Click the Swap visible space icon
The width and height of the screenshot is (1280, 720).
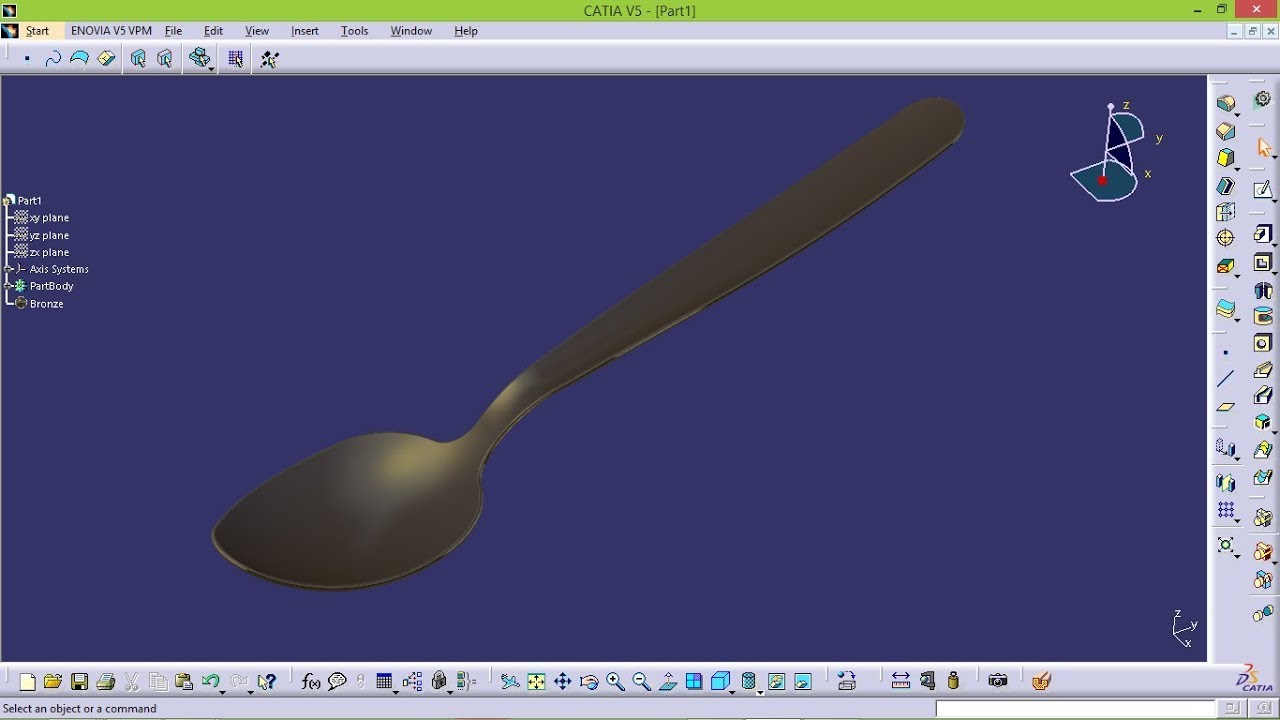[802, 682]
